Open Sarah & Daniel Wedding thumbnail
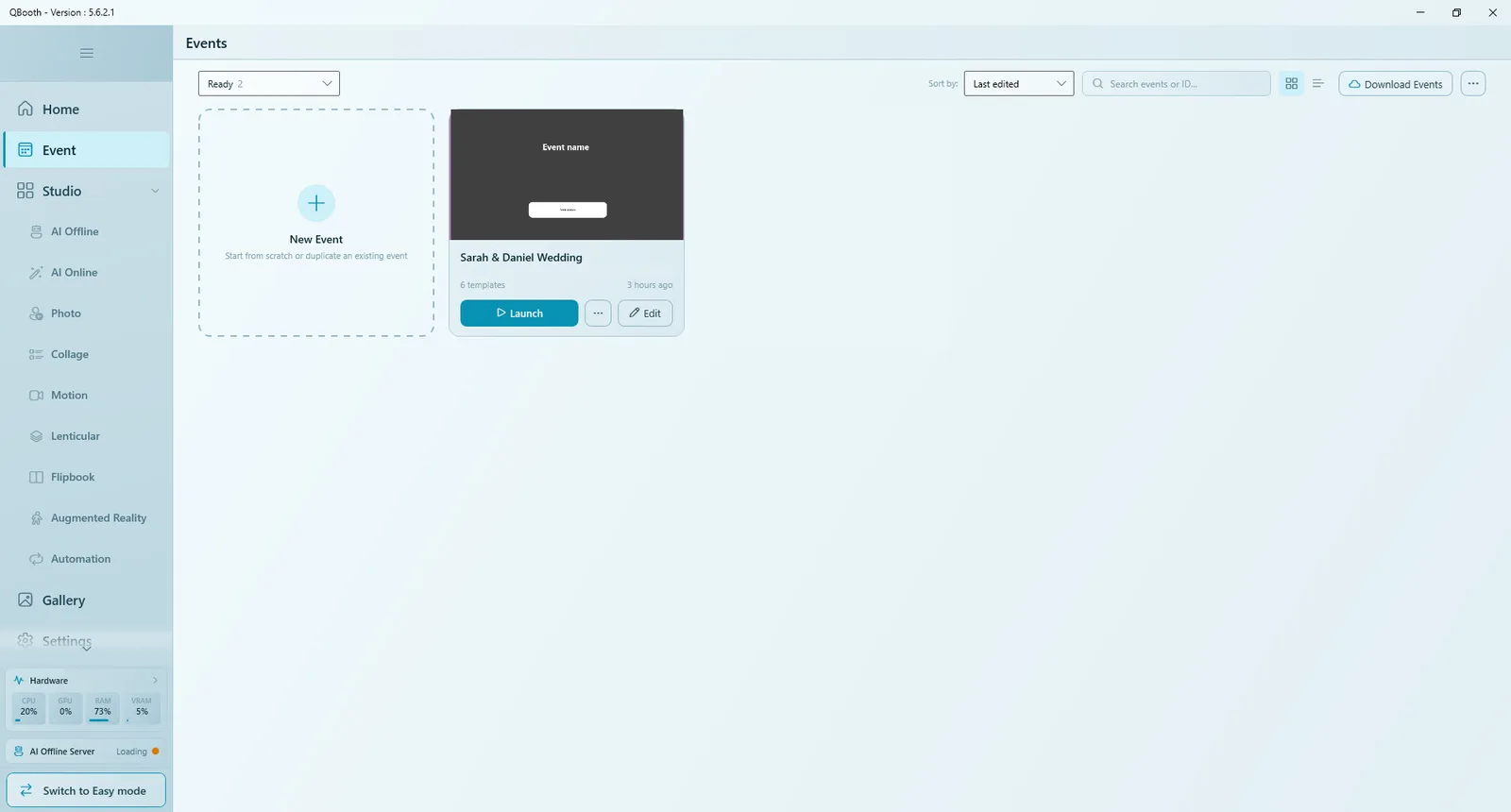This screenshot has height=812, width=1511. (567, 175)
